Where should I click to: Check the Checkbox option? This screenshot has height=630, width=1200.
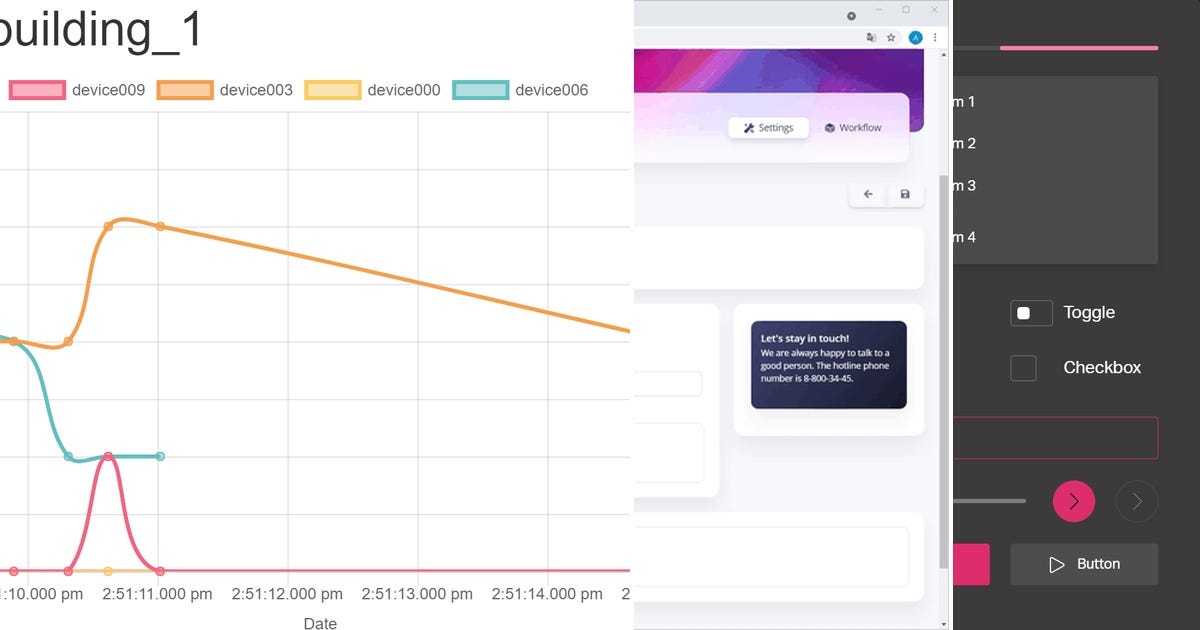click(1023, 368)
